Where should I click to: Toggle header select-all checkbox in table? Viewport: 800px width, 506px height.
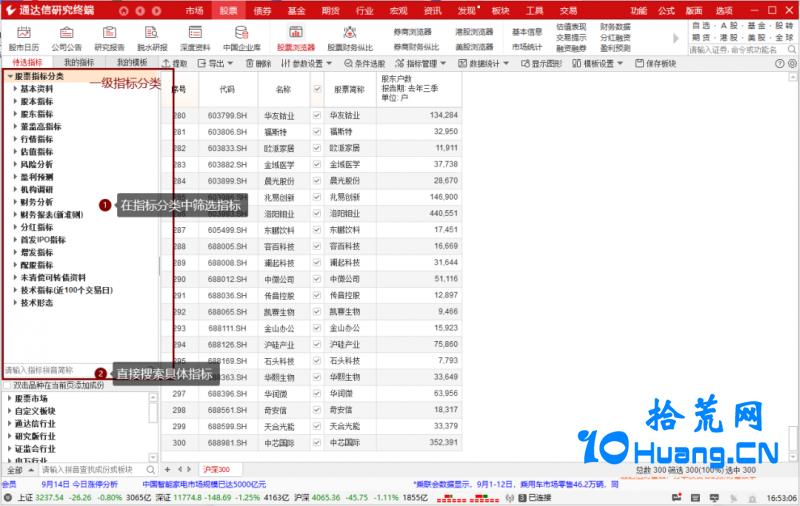click(x=317, y=89)
